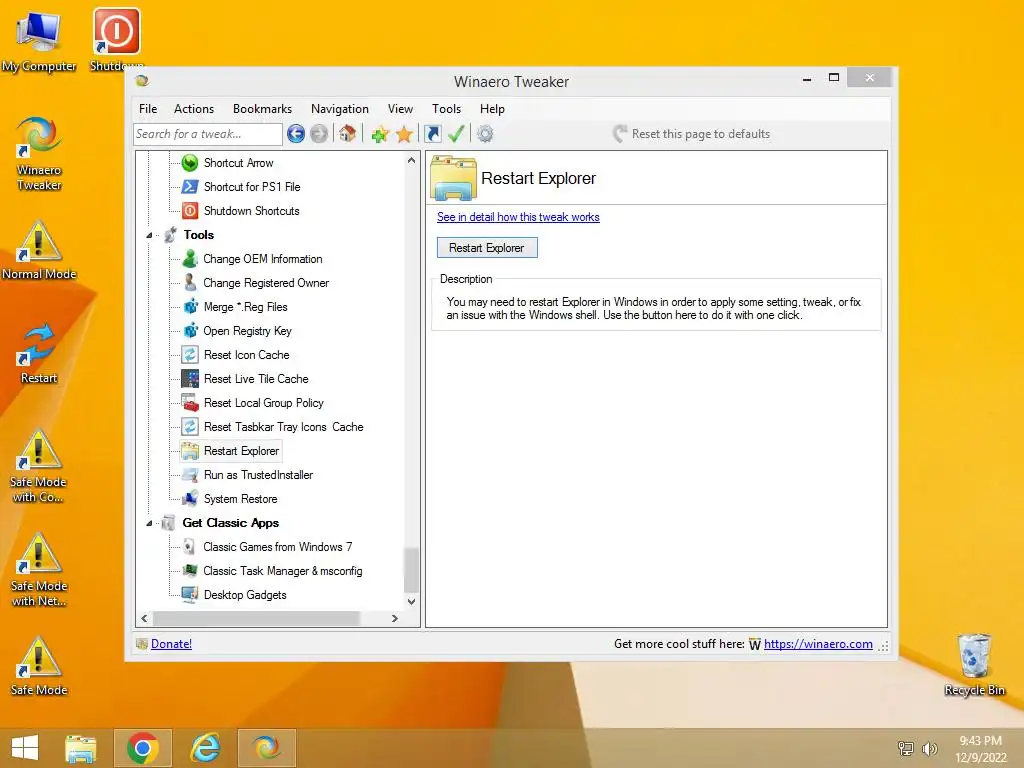
Task: Open the https://winaero.com link
Action: (x=818, y=644)
